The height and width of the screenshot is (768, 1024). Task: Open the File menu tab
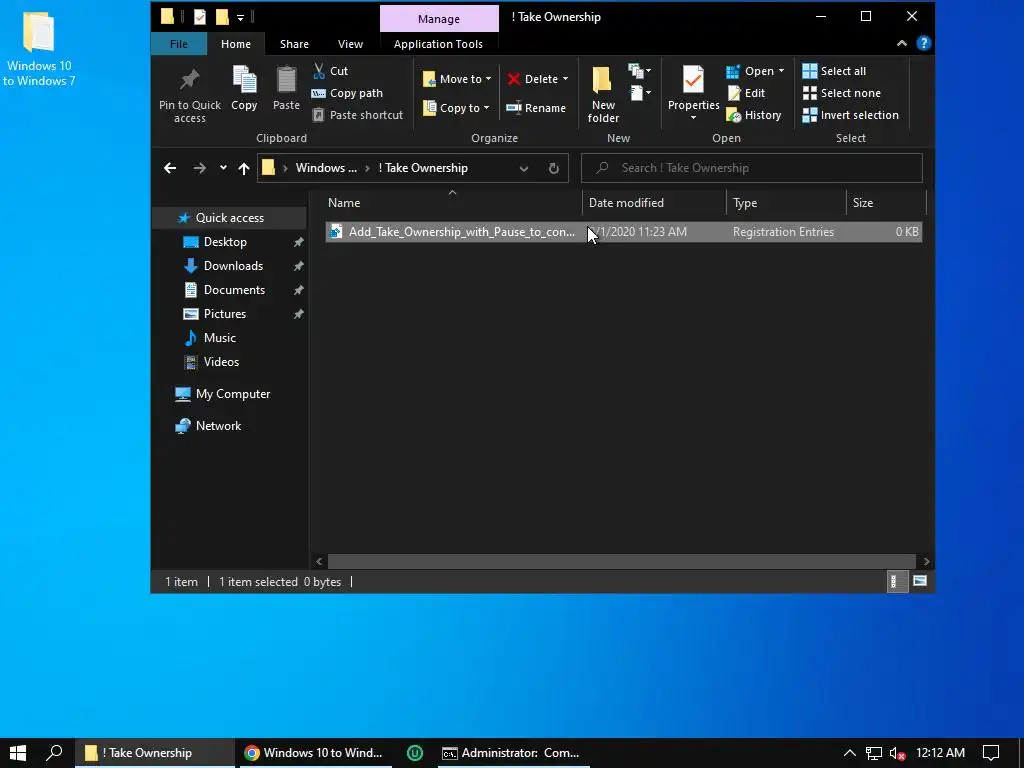(x=179, y=44)
